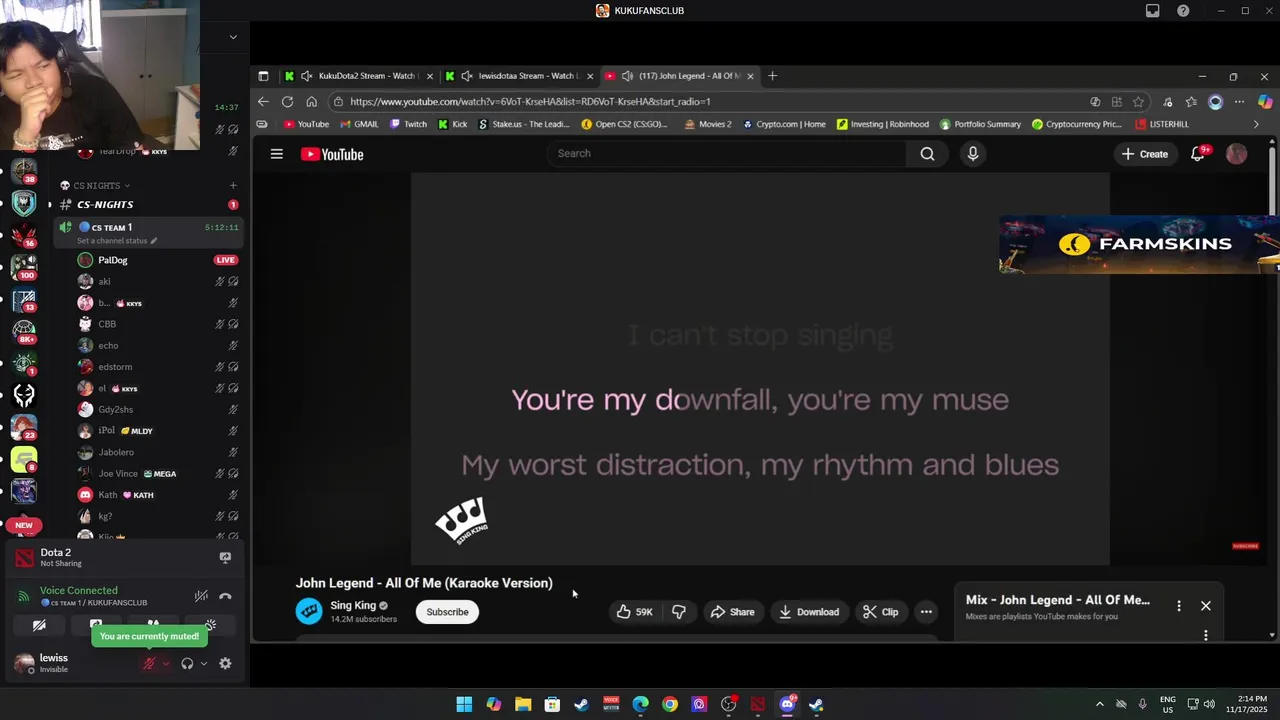Open Discord from the Windows taskbar

[787, 704]
